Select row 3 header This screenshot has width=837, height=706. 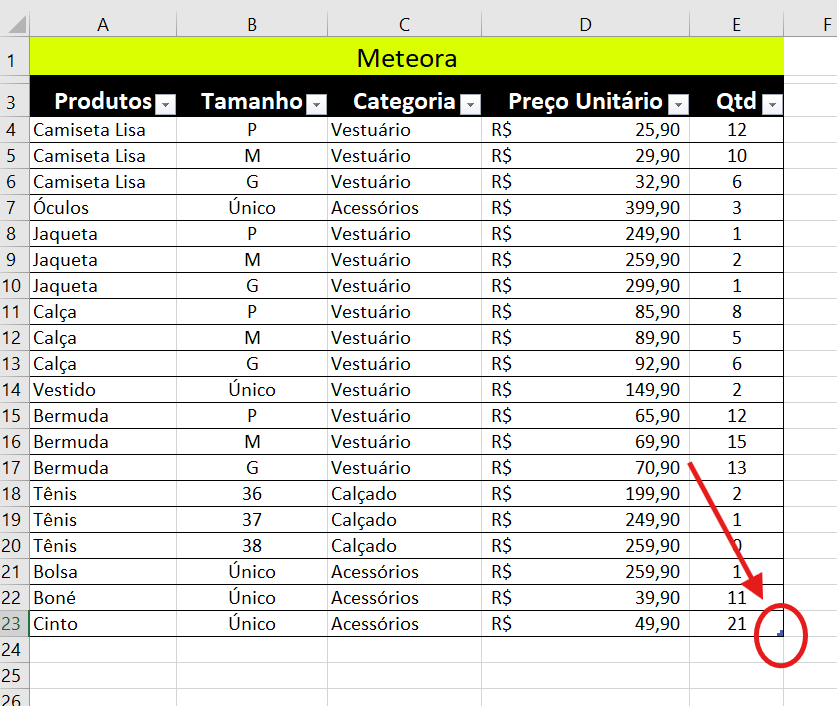14,99
